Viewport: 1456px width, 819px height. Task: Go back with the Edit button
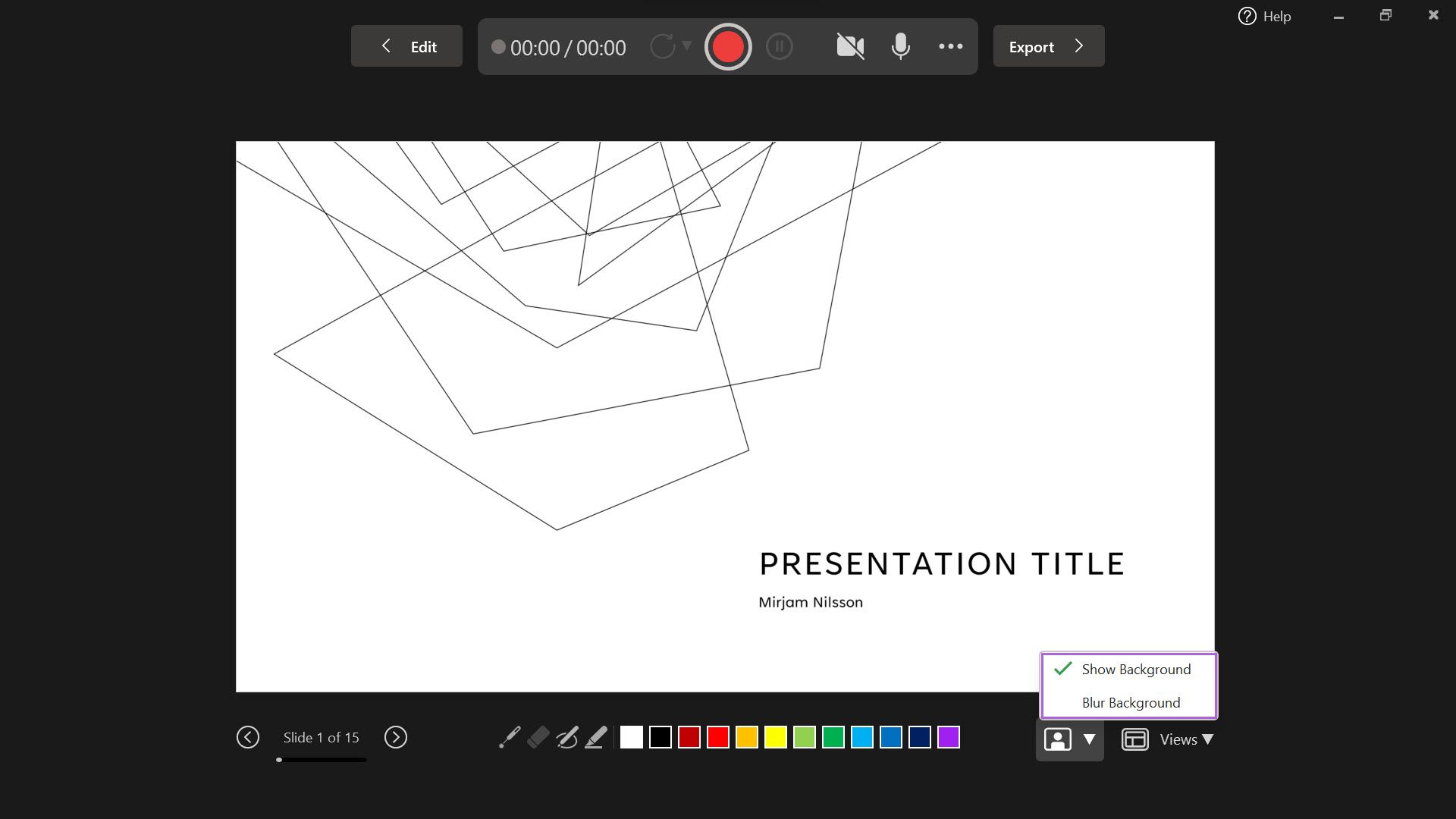coord(406,47)
